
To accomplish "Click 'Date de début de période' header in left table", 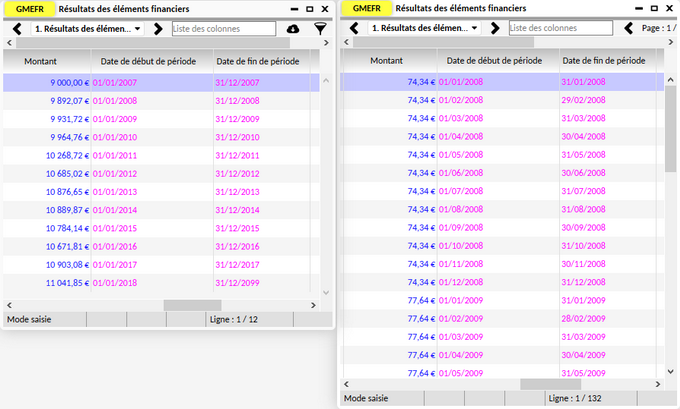I will [x=151, y=62].
